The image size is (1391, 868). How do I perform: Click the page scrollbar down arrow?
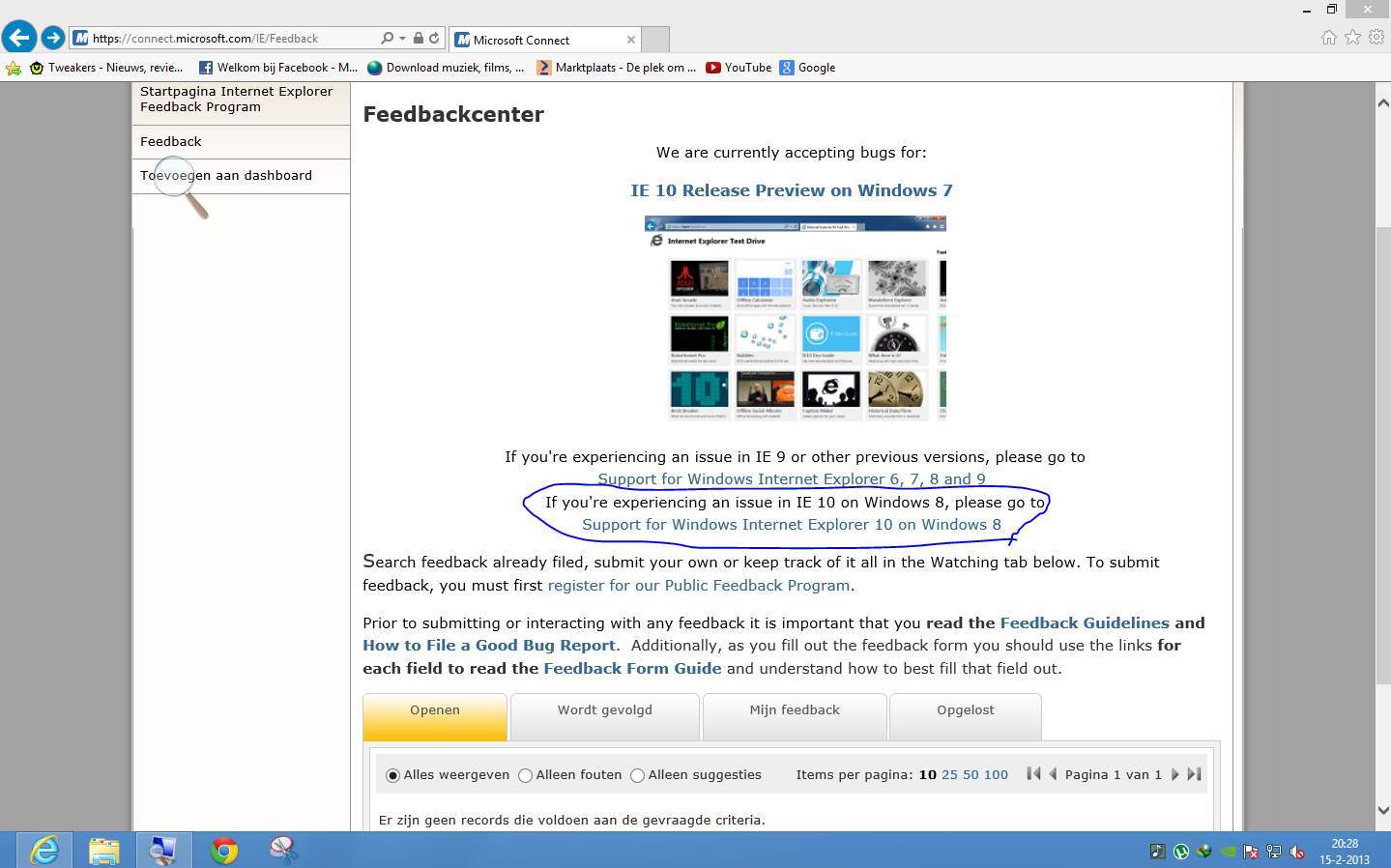[x=1383, y=811]
